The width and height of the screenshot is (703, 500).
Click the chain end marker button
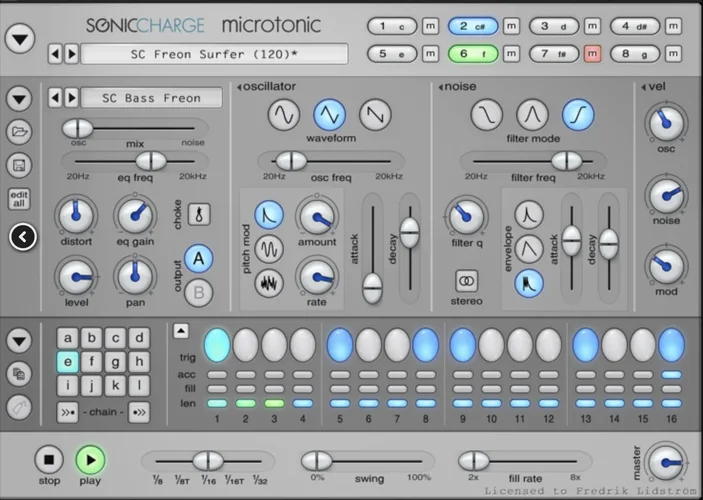point(139,412)
